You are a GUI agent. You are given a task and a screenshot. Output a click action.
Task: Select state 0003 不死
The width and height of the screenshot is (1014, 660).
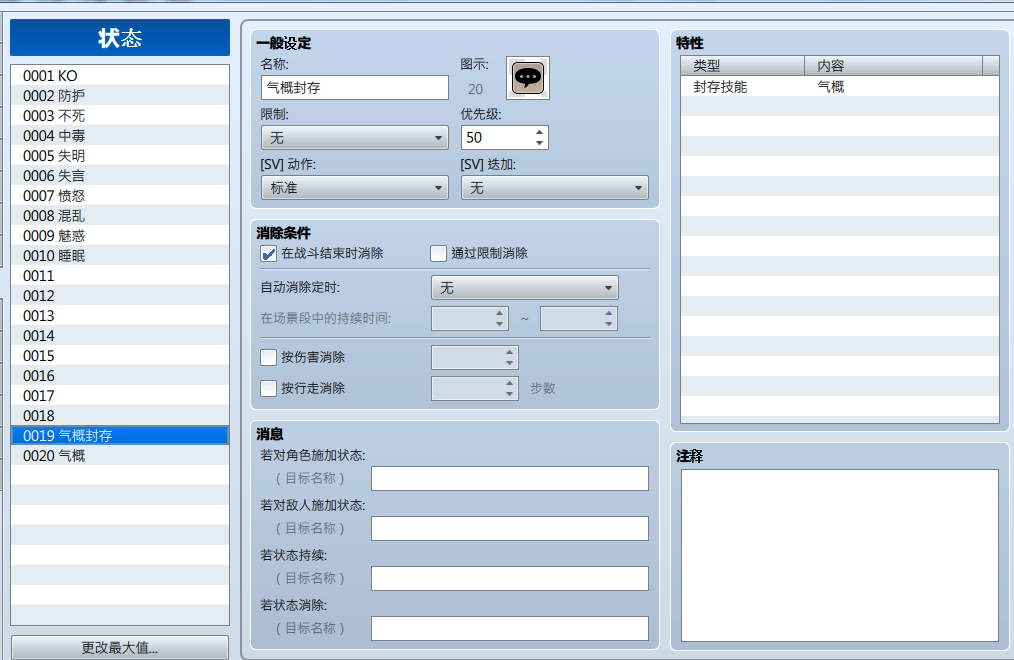click(120, 116)
